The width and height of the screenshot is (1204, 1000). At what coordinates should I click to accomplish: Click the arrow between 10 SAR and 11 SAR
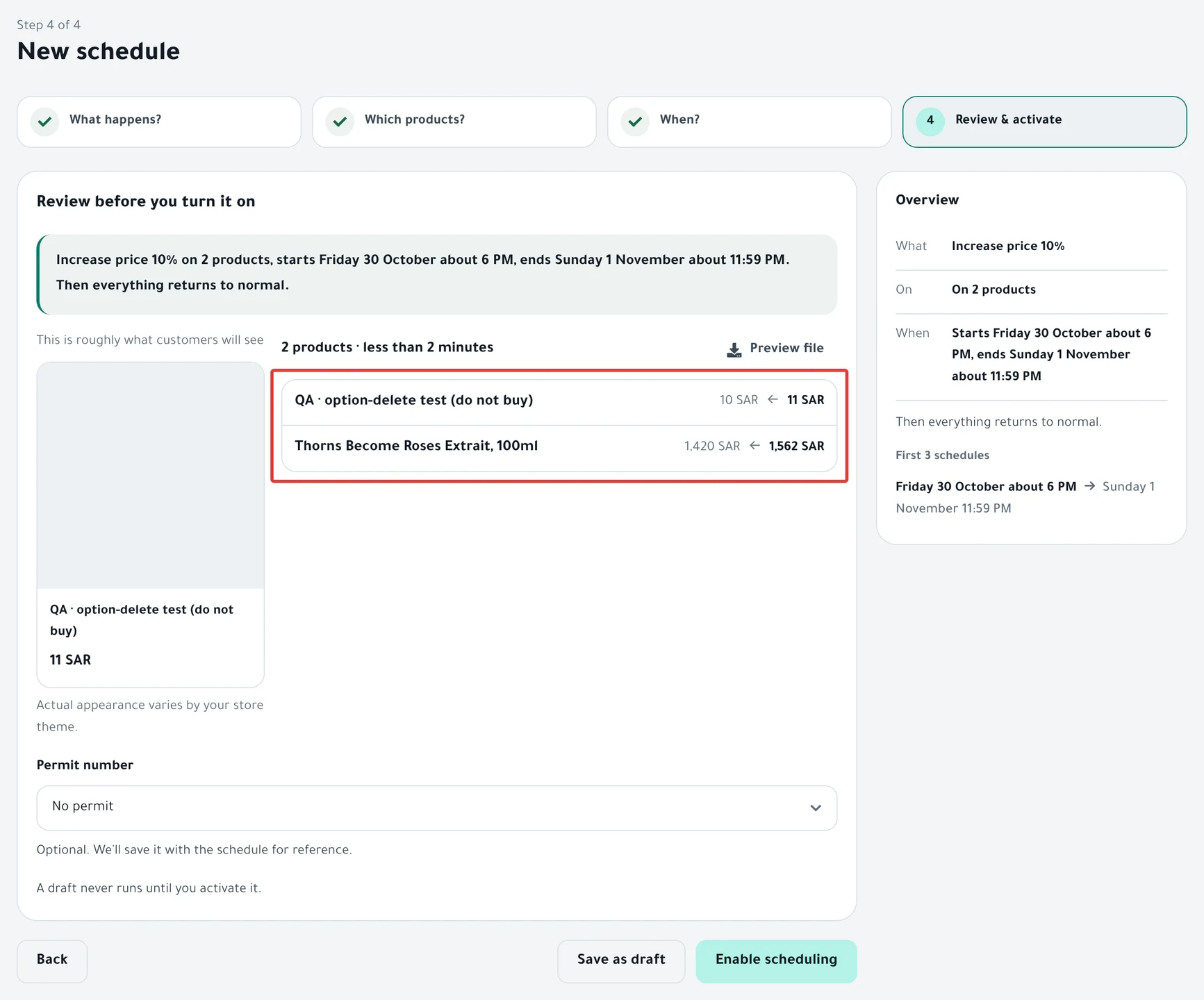point(773,399)
